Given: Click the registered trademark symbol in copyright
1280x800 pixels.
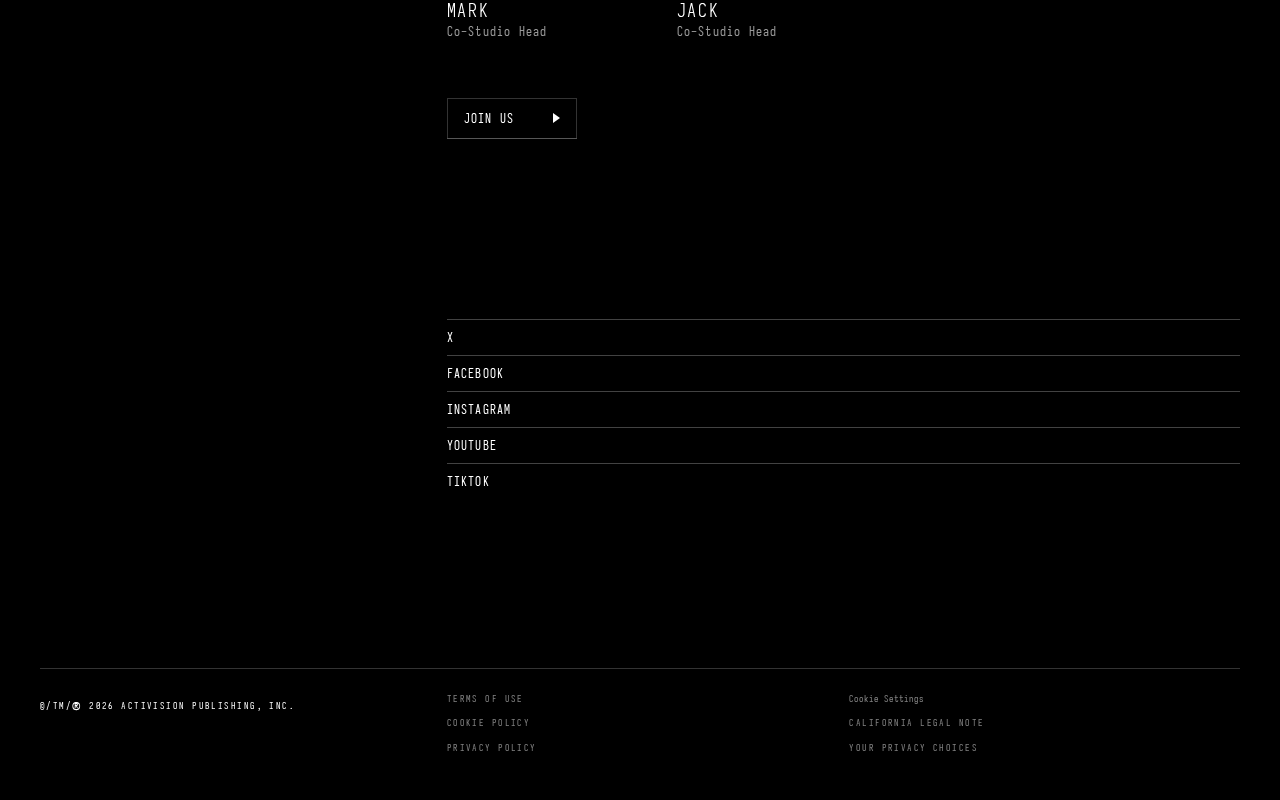Looking at the screenshot, I should pyautogui.click(x=76, y=706).
